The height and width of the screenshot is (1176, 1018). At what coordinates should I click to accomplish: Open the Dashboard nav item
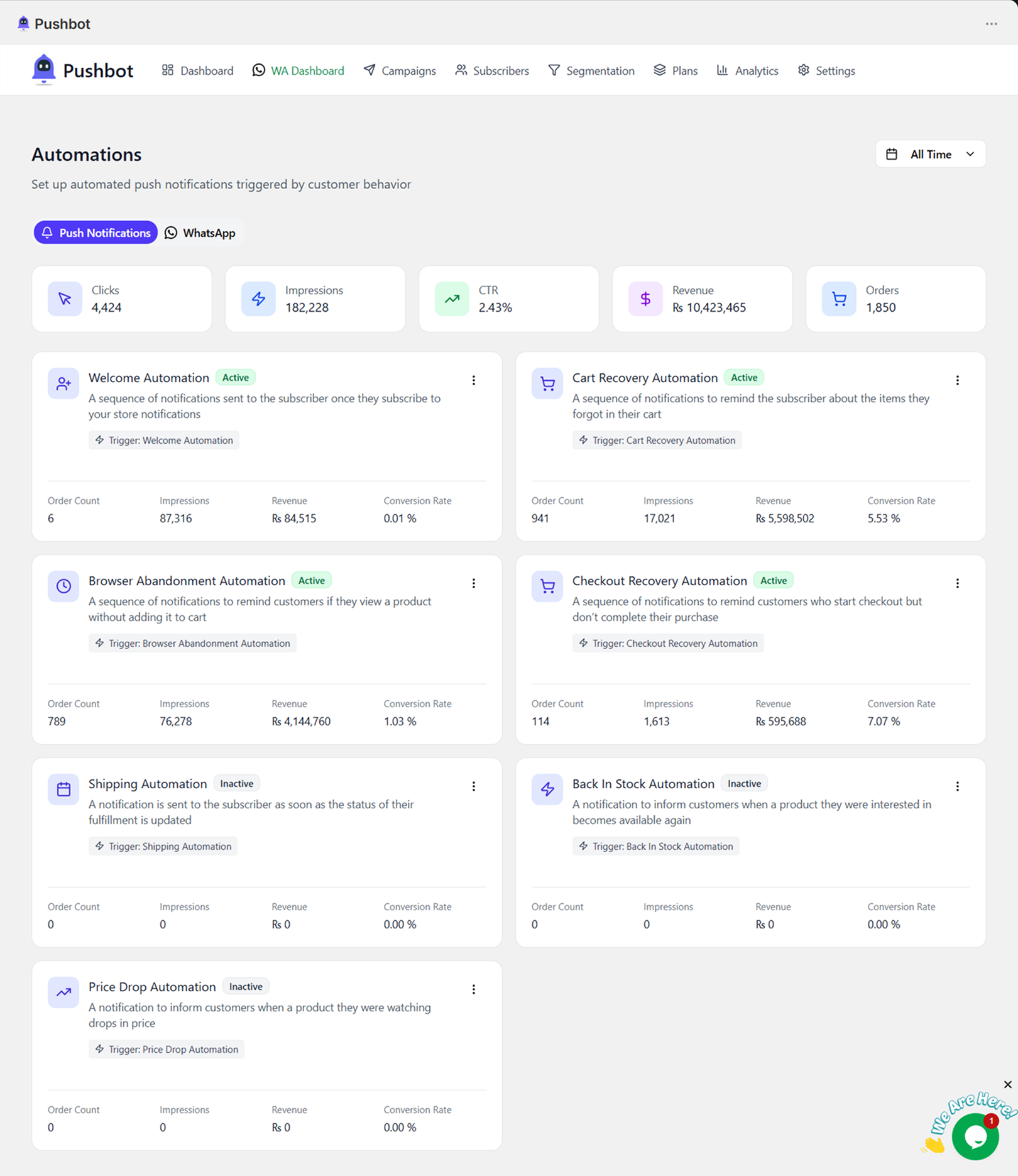(x=197, y=70)
